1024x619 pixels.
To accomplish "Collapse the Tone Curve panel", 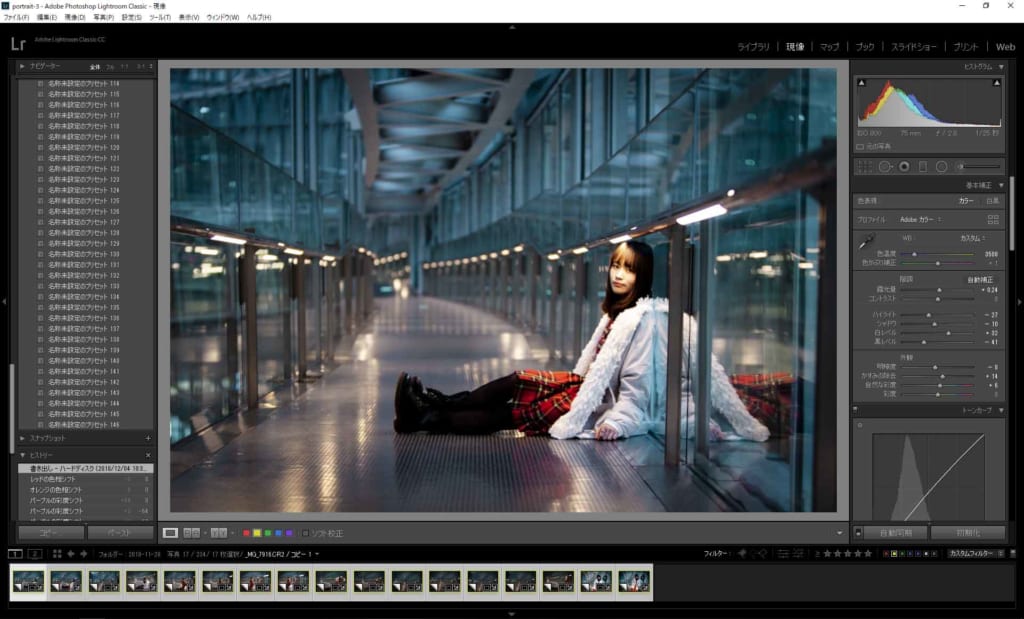I will (x=1001, y=411).
